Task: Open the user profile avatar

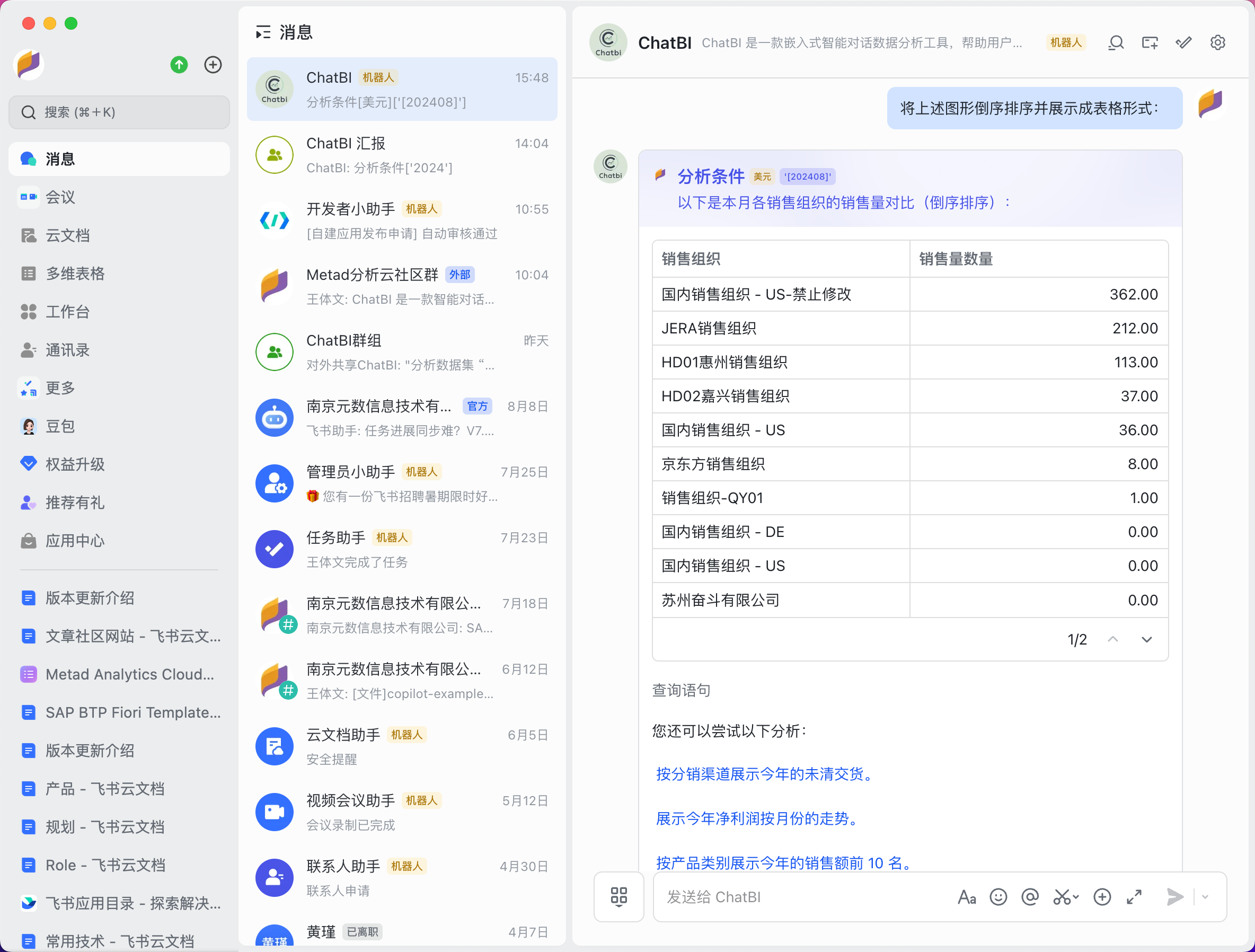Action: (x=29, y=64)
